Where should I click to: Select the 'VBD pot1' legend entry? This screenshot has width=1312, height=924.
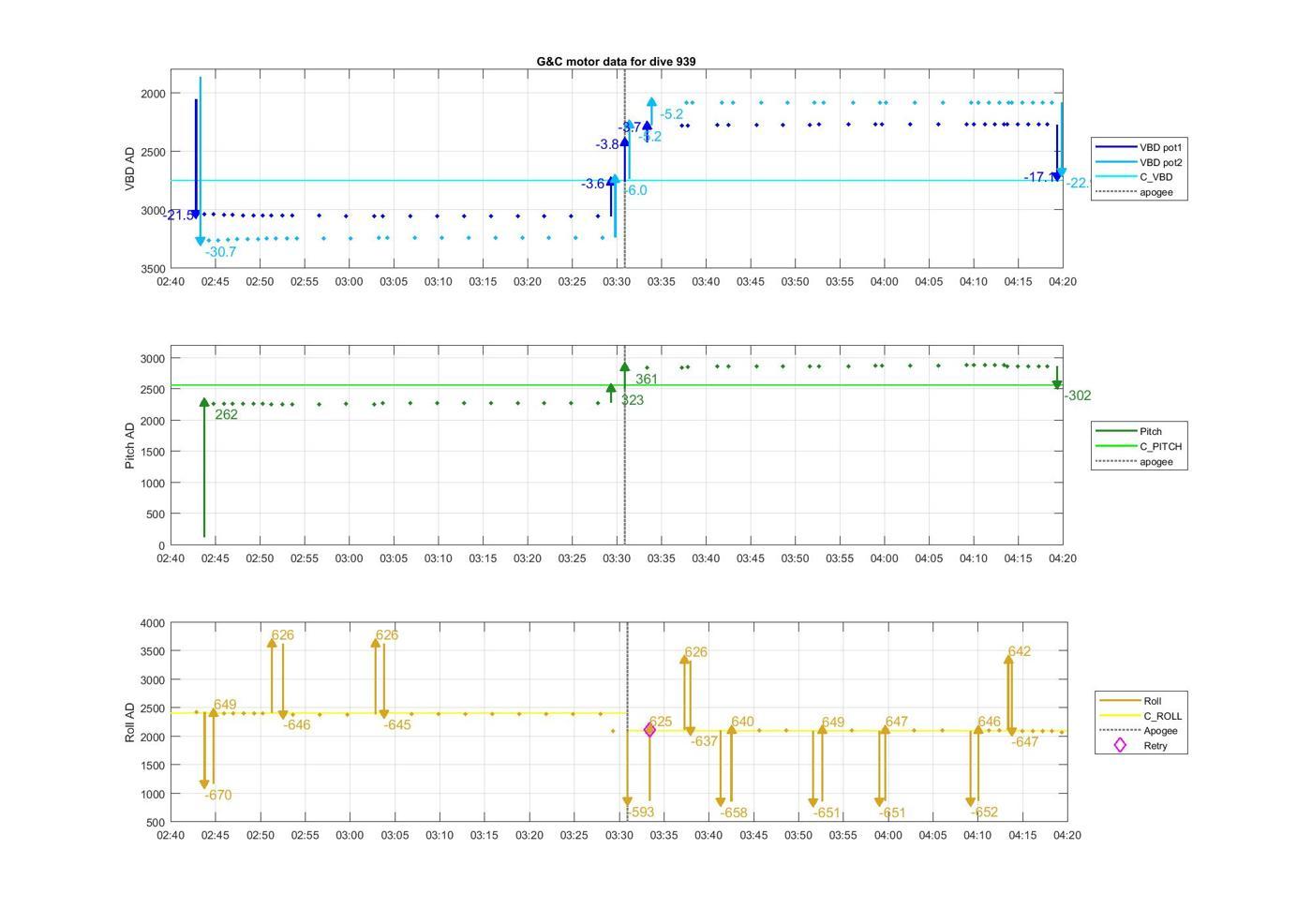pyautogui.click(x=1140, y=147)
